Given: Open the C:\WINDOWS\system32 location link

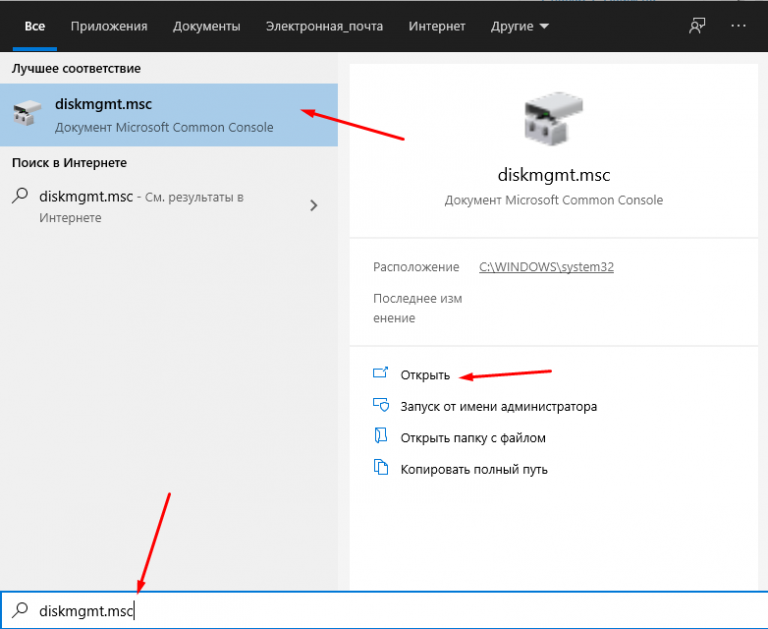Looking at the screenshot, I should coord(546,267).
